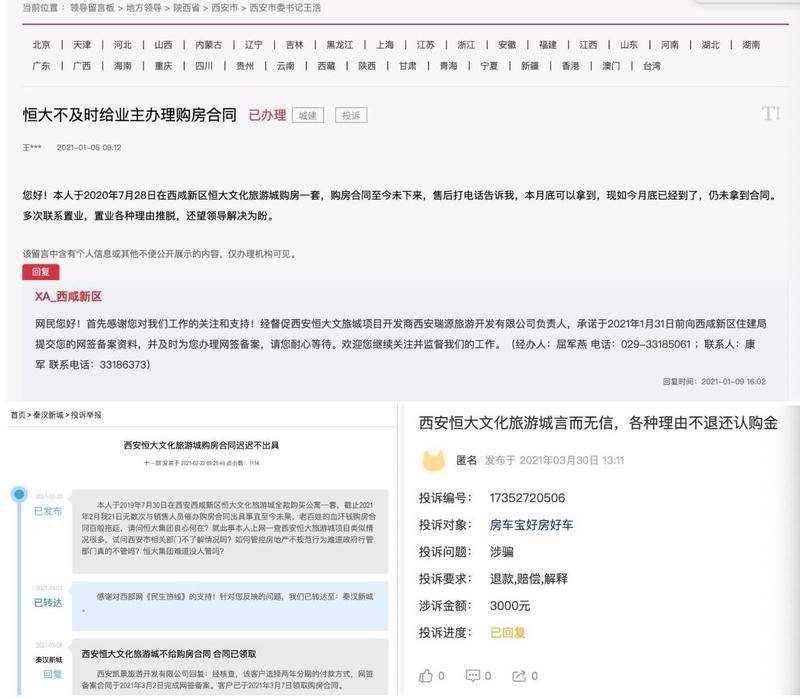800x698 pixels.
Task: Go to the 贵州 region
Action: (245, 66)
